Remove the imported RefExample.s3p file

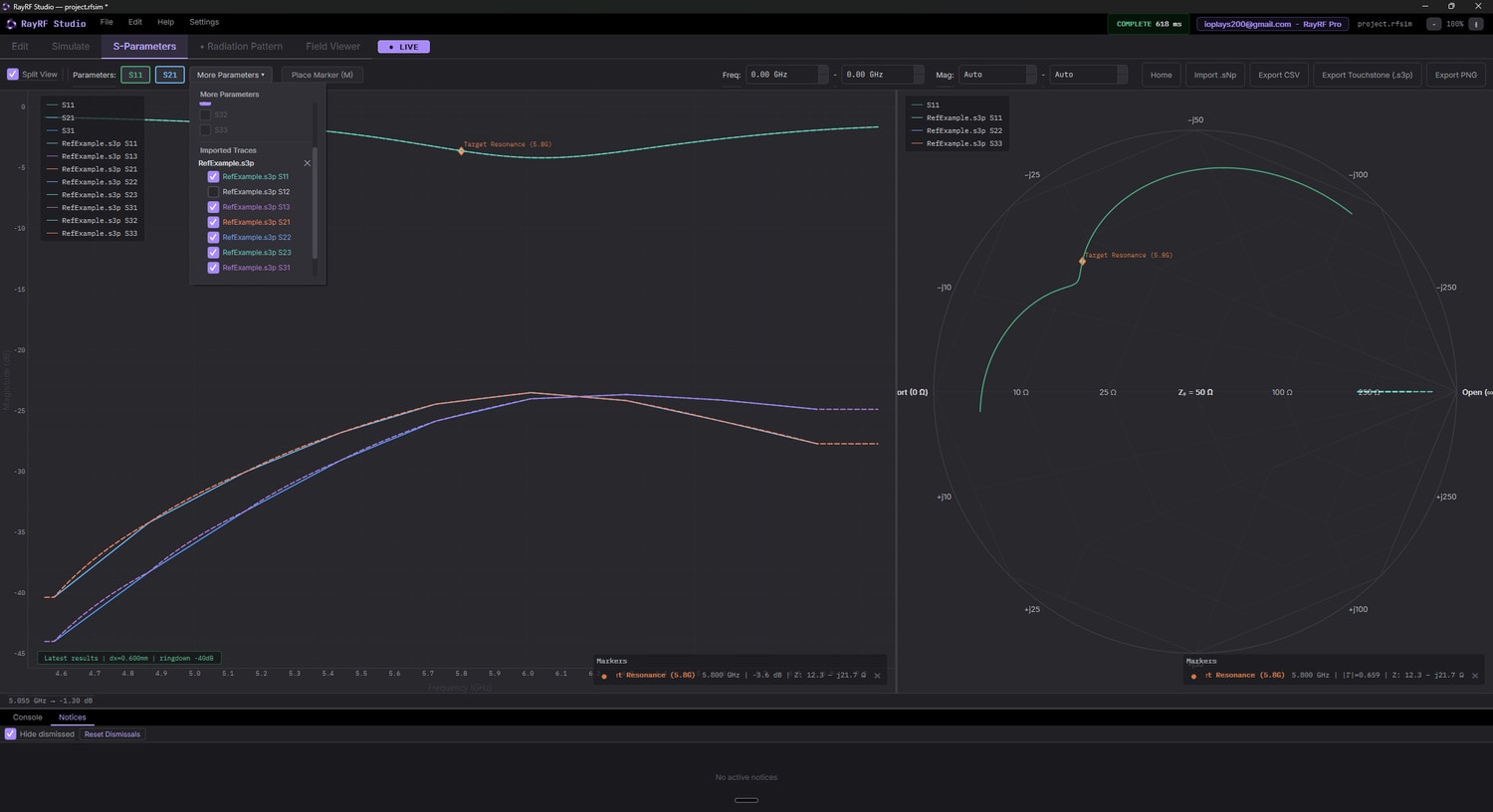[x=307, y=163]
